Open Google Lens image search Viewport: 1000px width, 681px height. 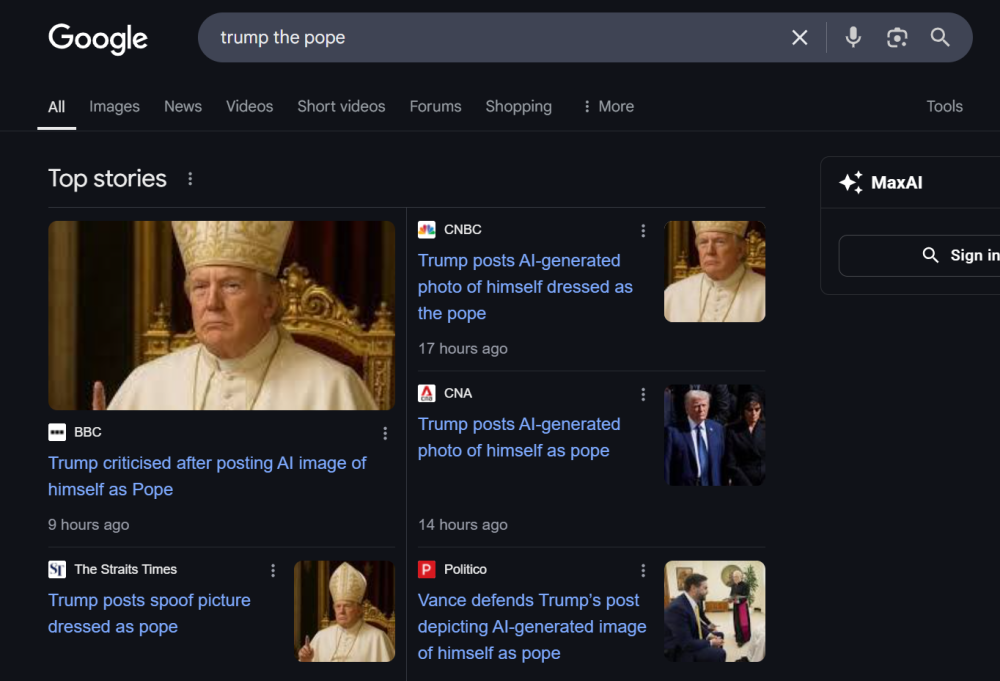pos(896,37)
